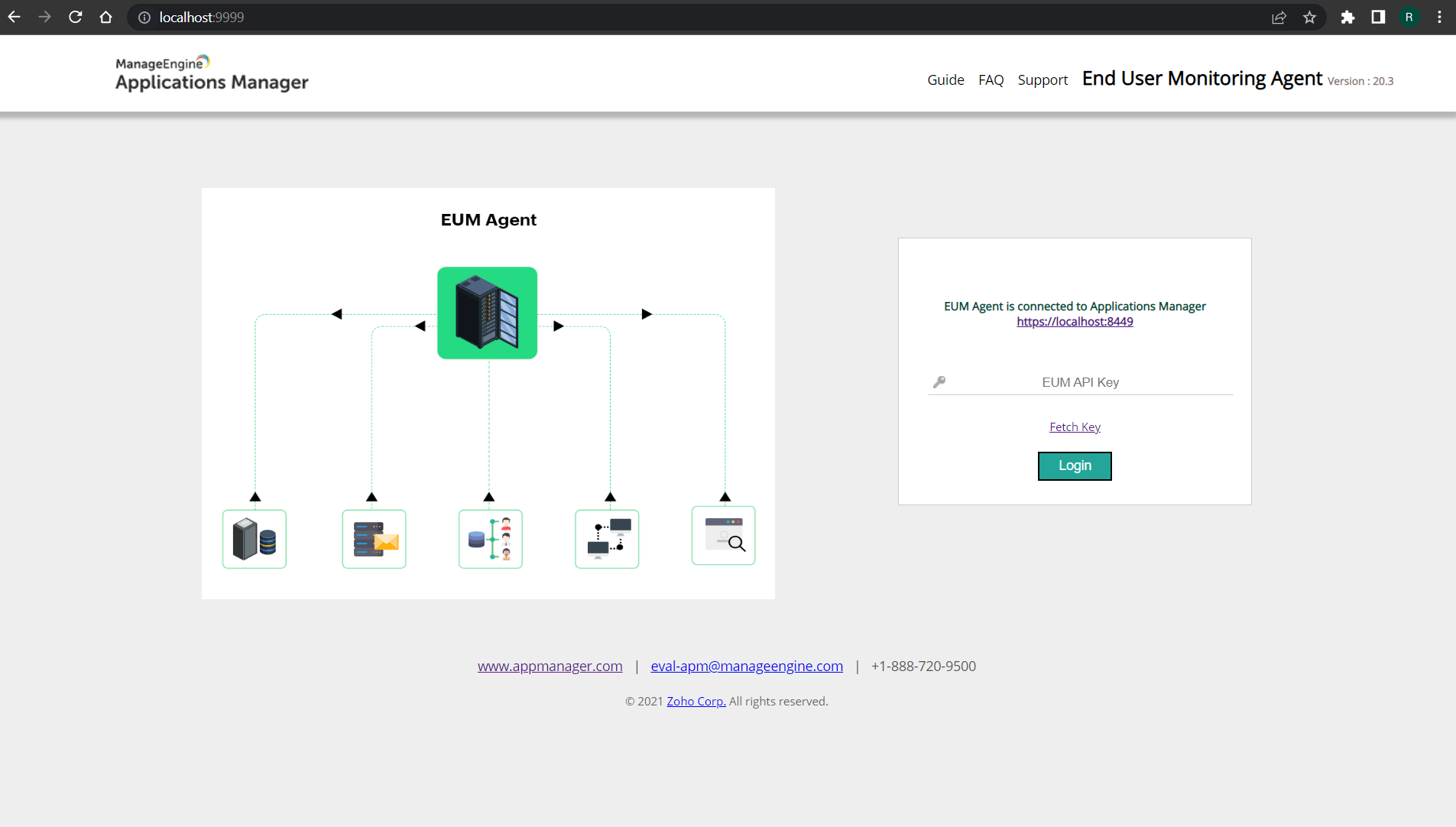Click the Fetch Key link
Image resolution: width=1456 pixels, height=827 pixels.
click(1075, 426)
